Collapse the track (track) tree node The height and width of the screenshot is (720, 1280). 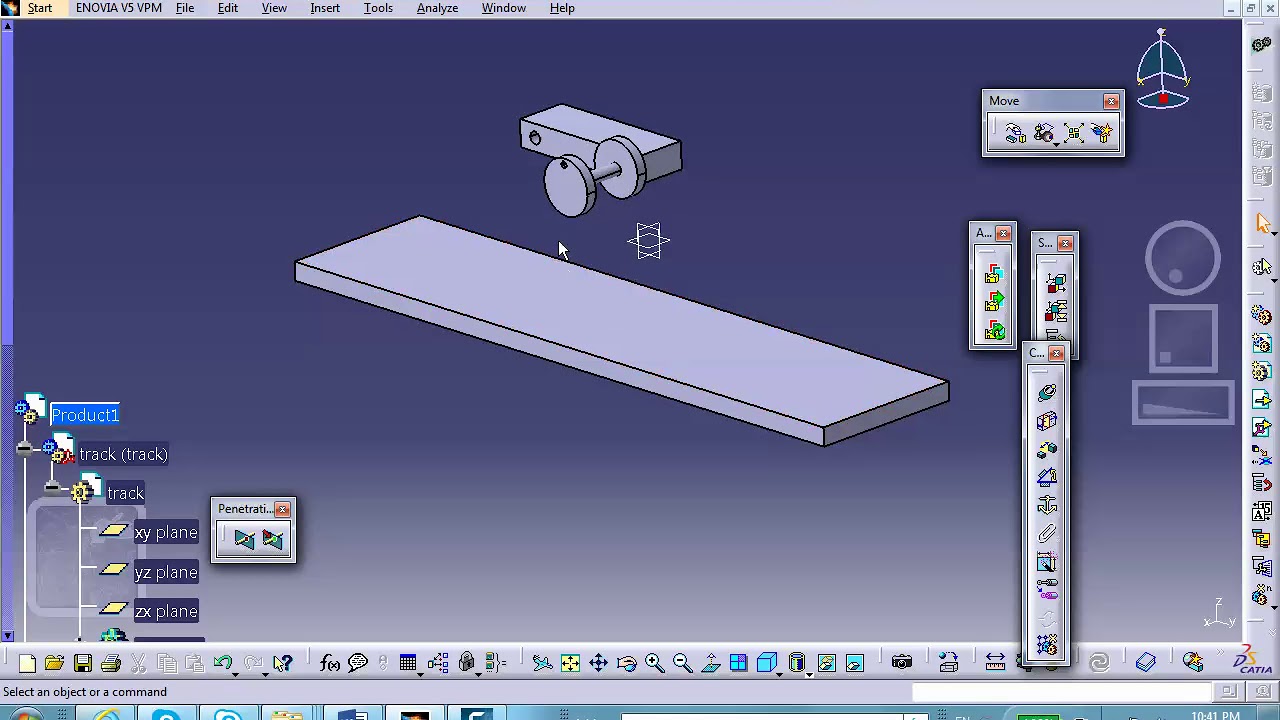(24, 451)
